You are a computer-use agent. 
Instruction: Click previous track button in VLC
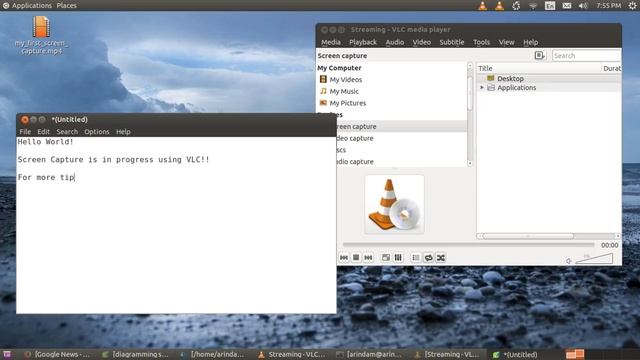344,258
